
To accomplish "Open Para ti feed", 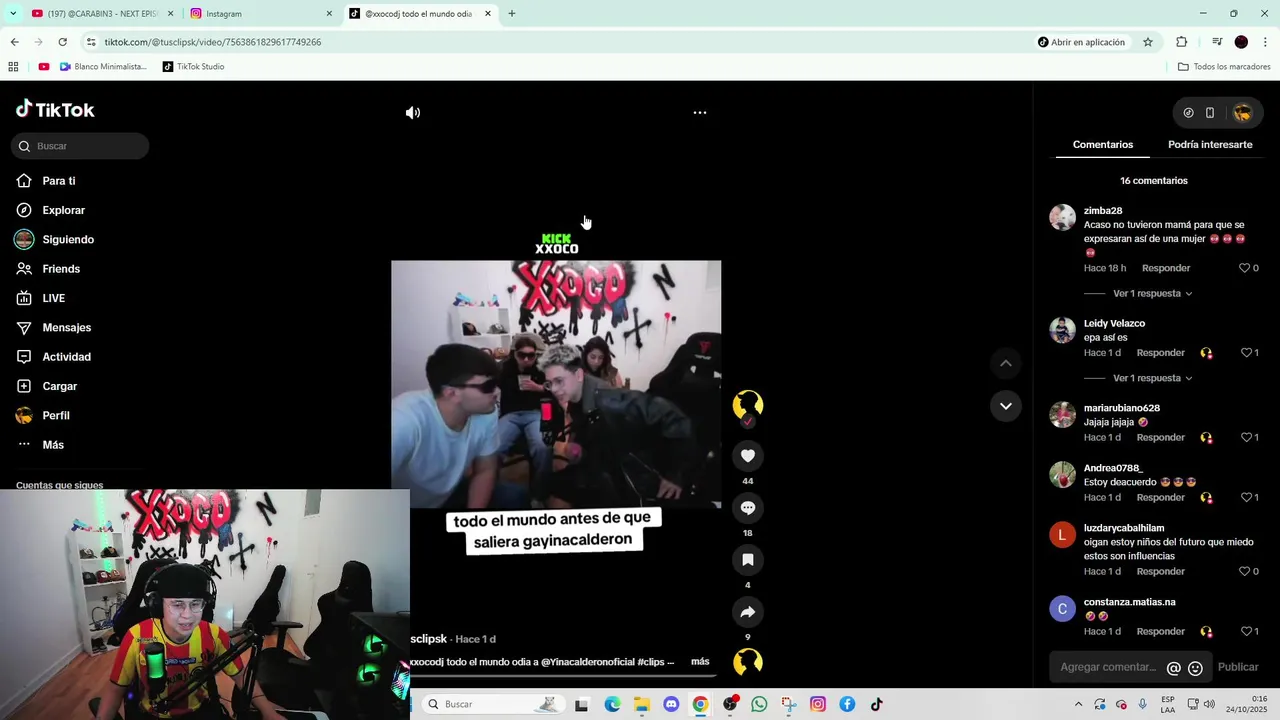I will (59, 181).
